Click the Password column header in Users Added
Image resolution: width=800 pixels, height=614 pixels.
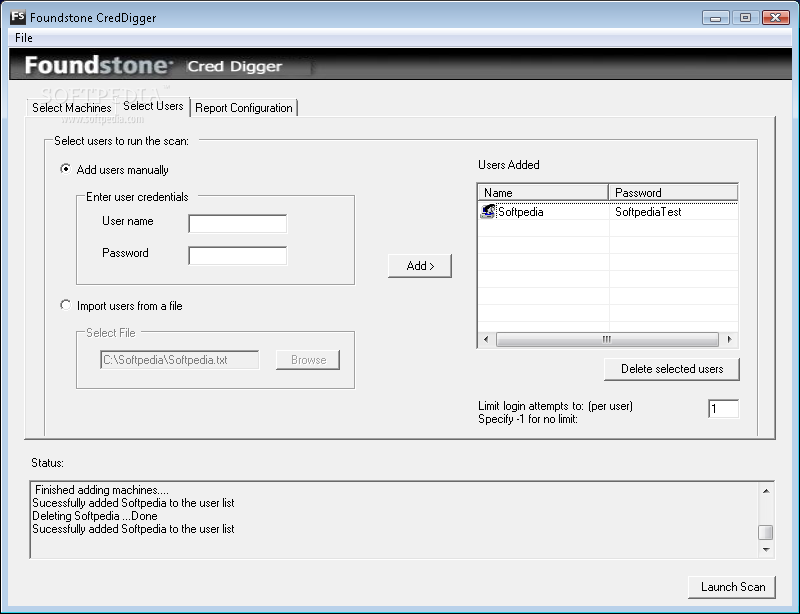pos(673,192)
